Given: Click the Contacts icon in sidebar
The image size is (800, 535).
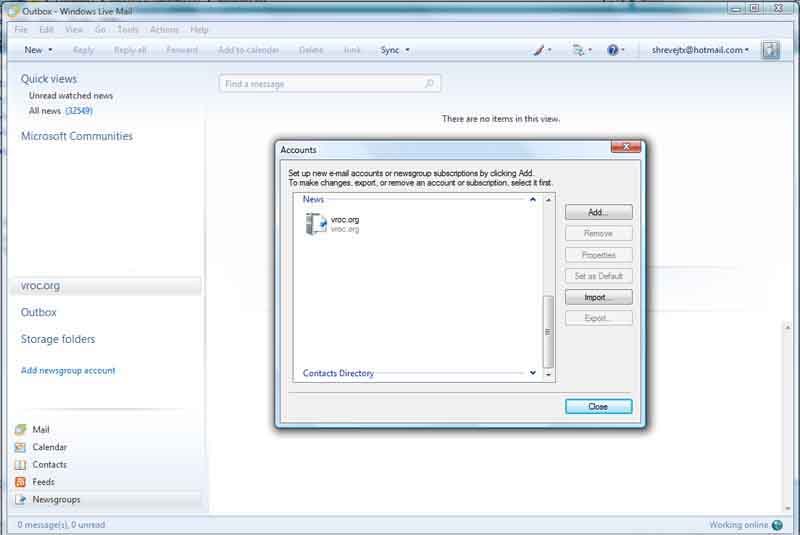Looking at the screenshot, I should [20, 465].
